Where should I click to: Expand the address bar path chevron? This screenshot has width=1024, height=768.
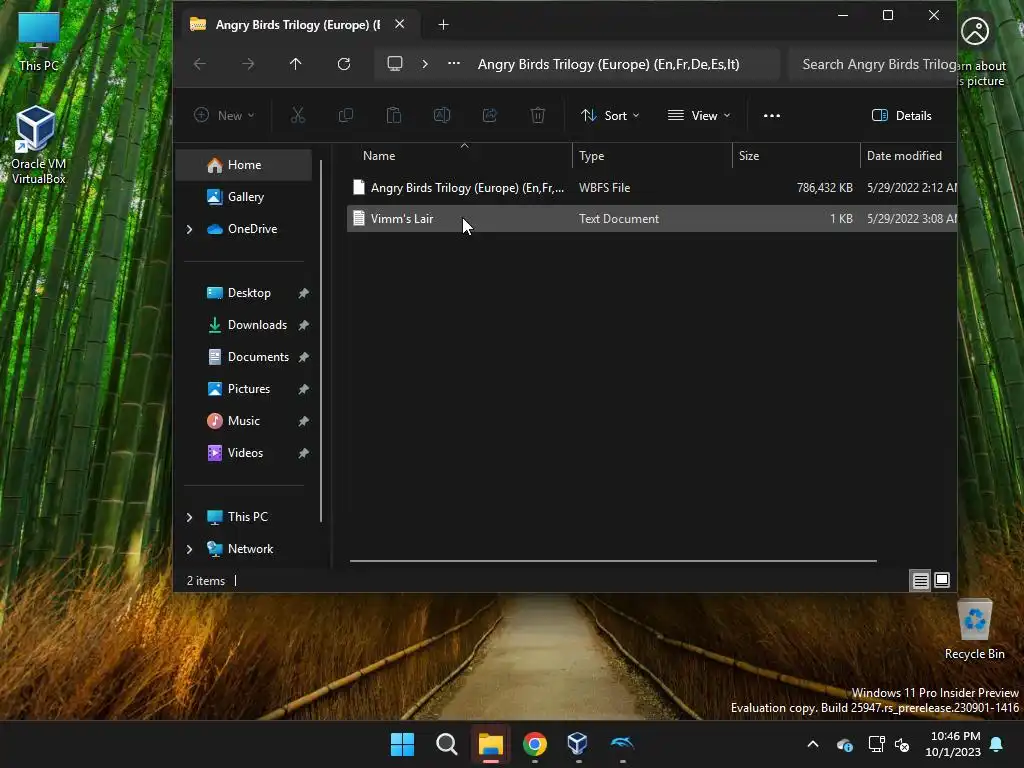425,64
